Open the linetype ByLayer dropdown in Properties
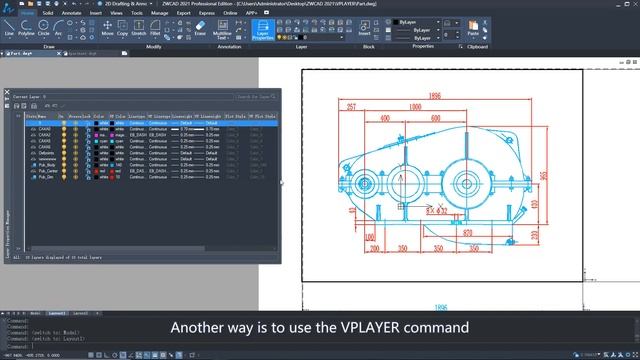The width and height of the screenshot is (640, 360). [x=438, y=30]
